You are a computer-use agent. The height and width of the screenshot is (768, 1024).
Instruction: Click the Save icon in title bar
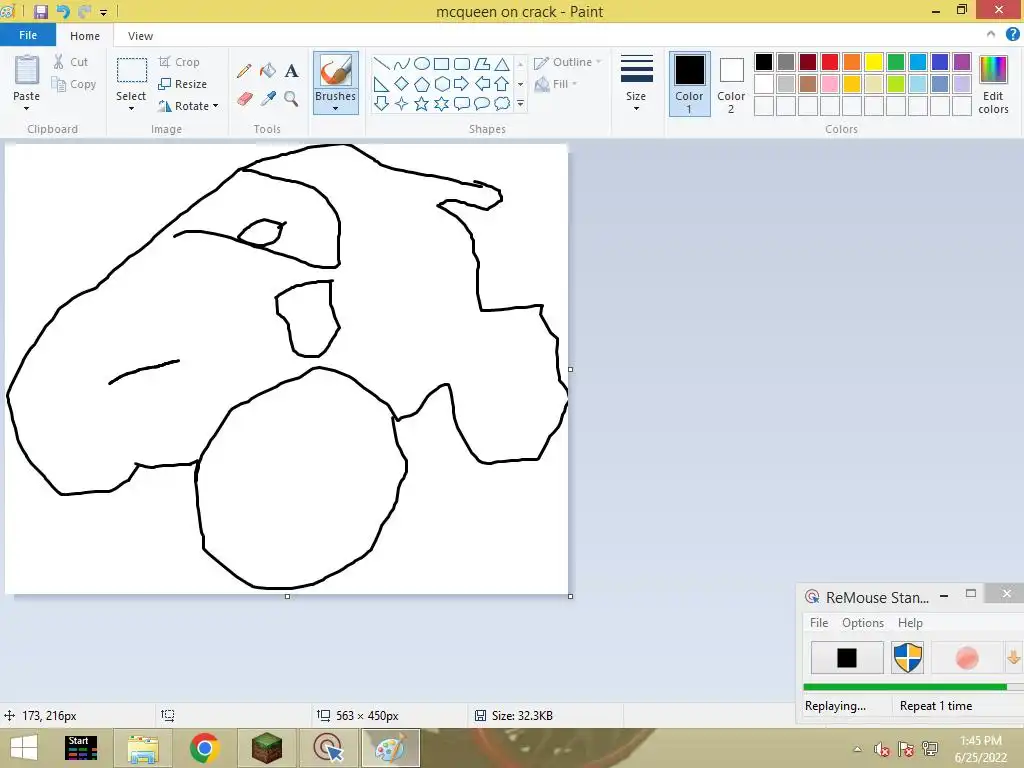(x=40, y=11)
